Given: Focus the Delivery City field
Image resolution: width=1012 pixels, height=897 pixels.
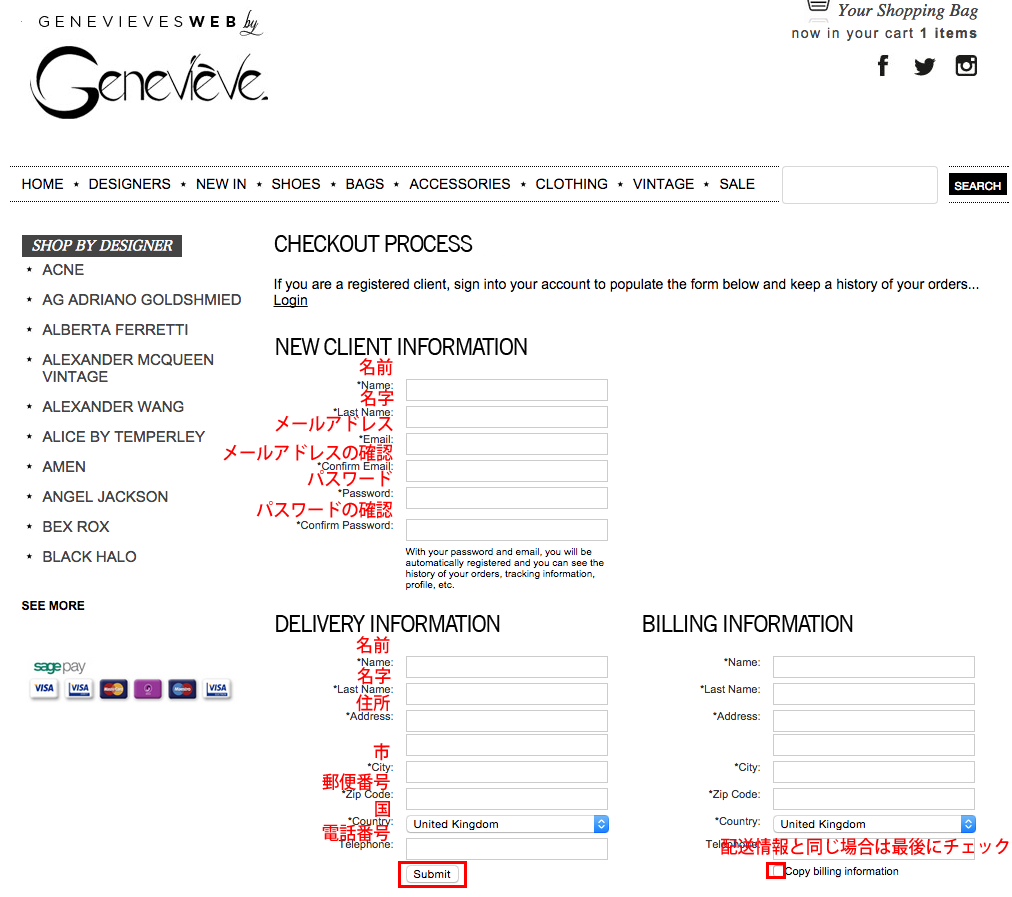Looking at the screenshot, I should [507, 772].
